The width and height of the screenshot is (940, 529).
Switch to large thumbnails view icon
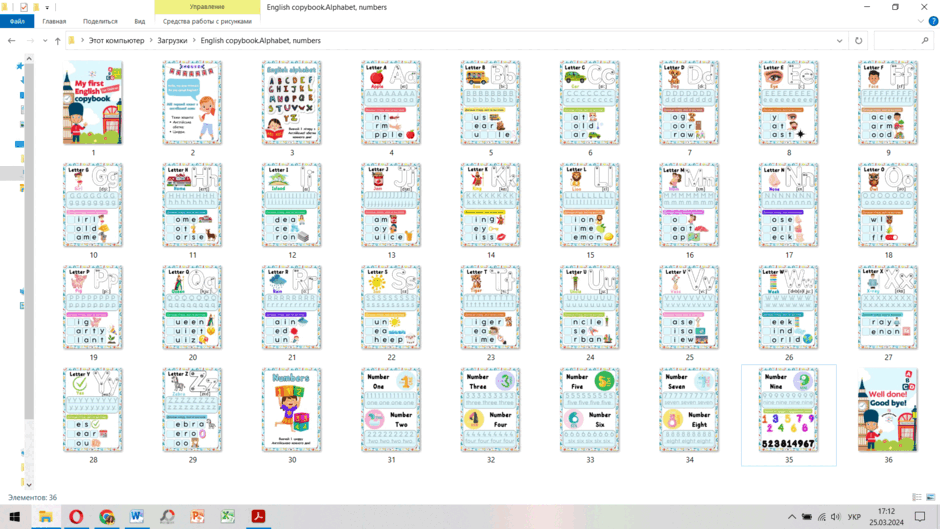930,497
